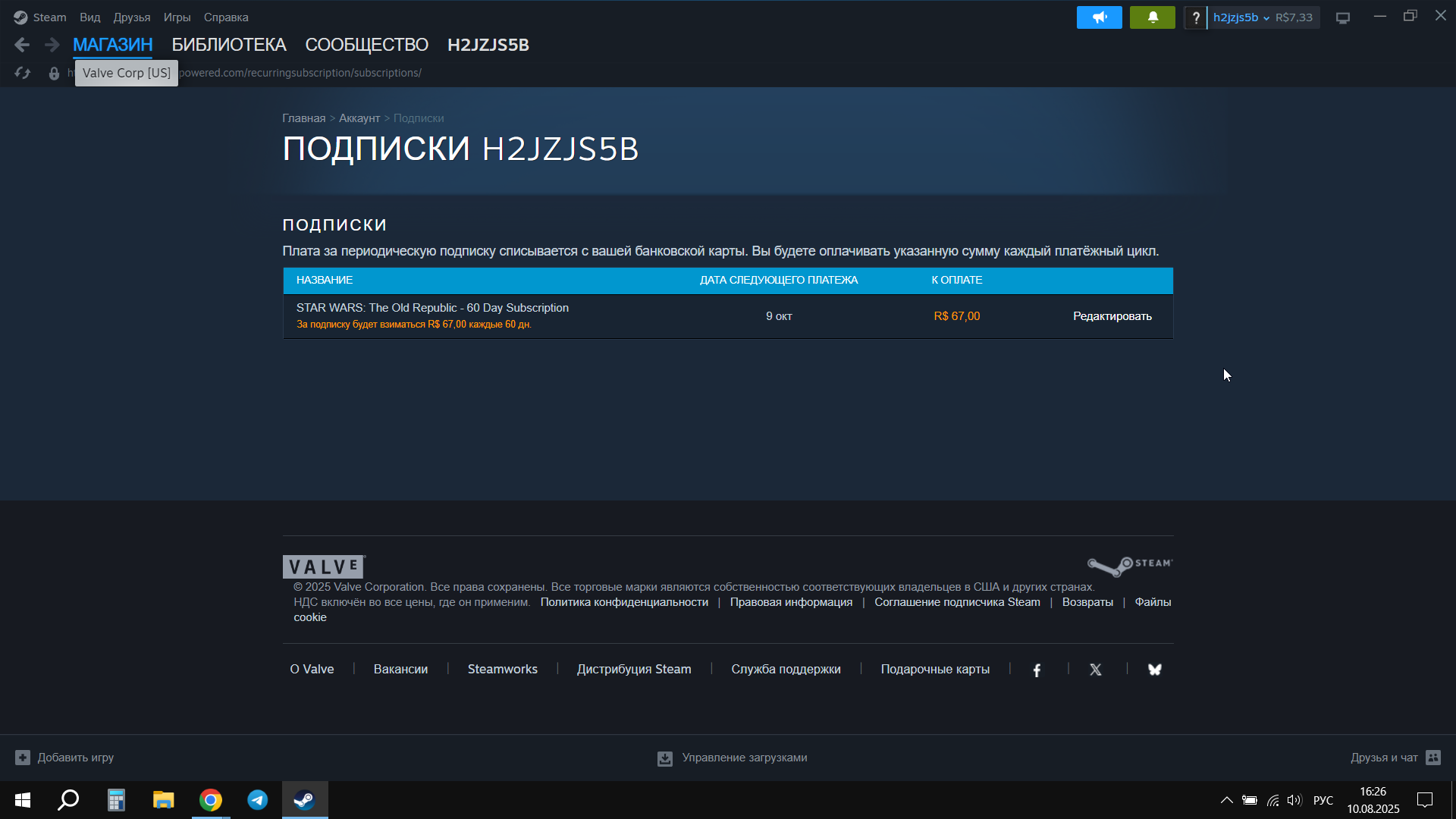Click the plus icon beside Добавить игру
Viewport: 1456px width, 819px height.
23,758
